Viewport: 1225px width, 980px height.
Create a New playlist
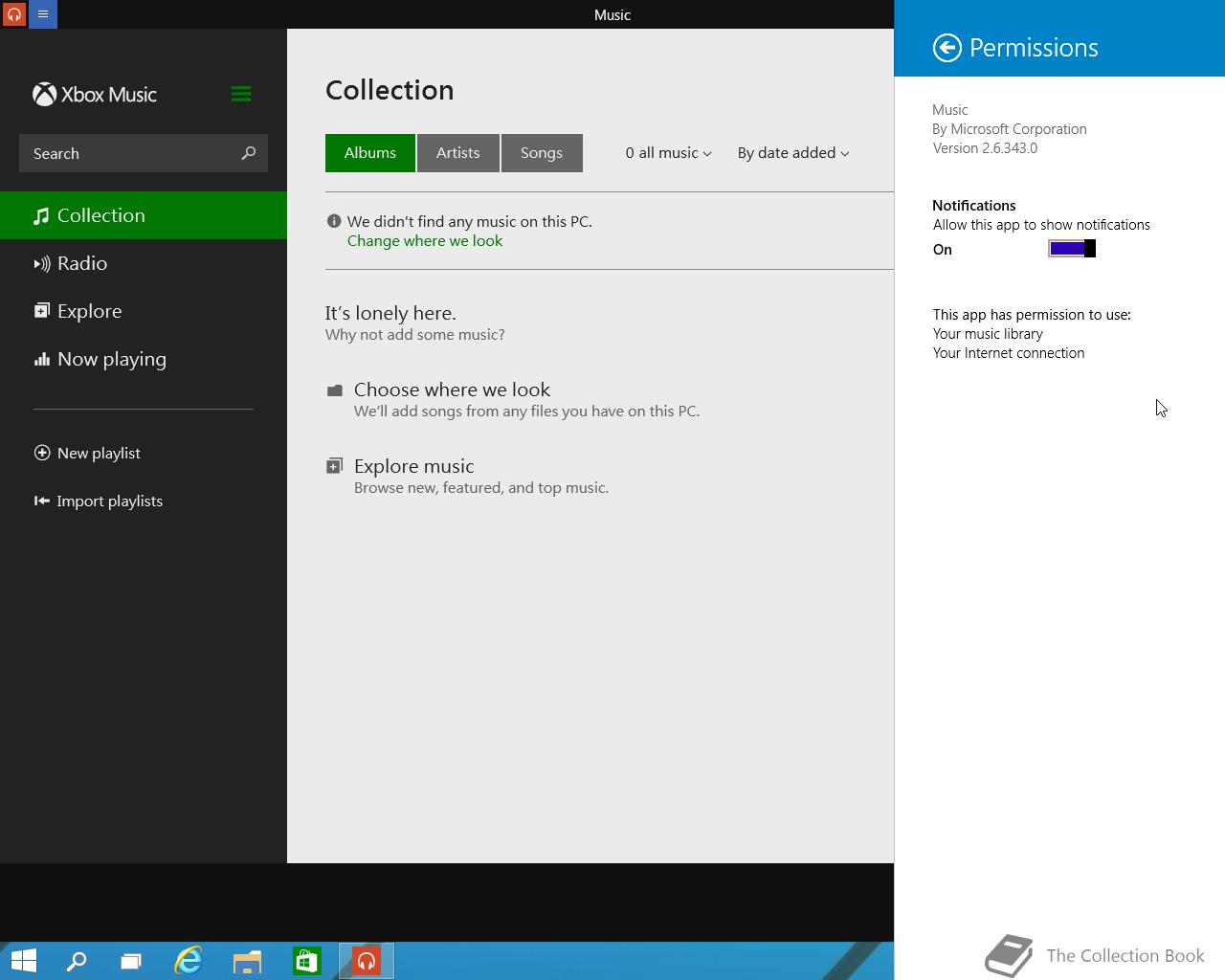87,453
